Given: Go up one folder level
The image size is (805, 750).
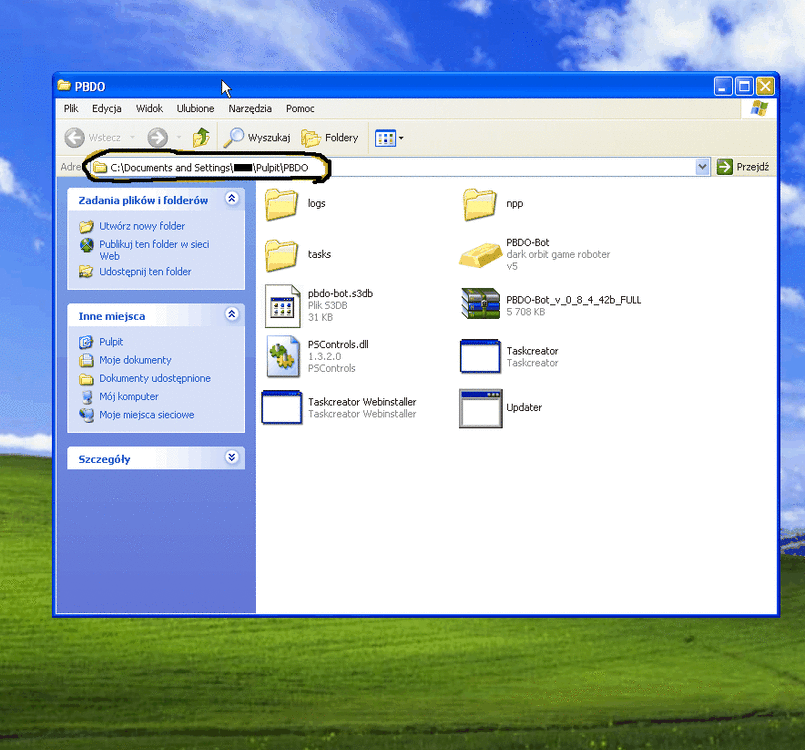Looking at the screenshot, I should (x=201, y=138).
